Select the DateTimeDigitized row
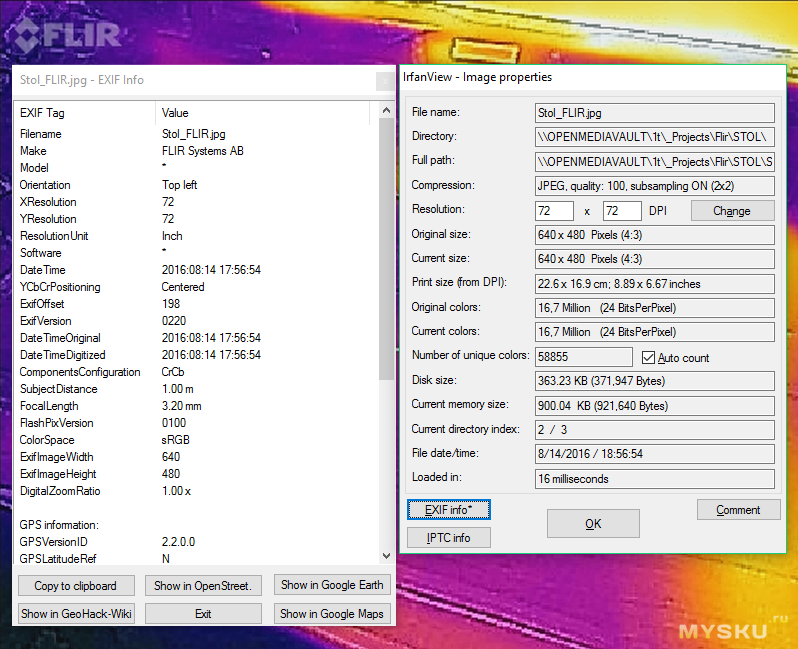The image size is (798, 649). [x=196, y=355]
